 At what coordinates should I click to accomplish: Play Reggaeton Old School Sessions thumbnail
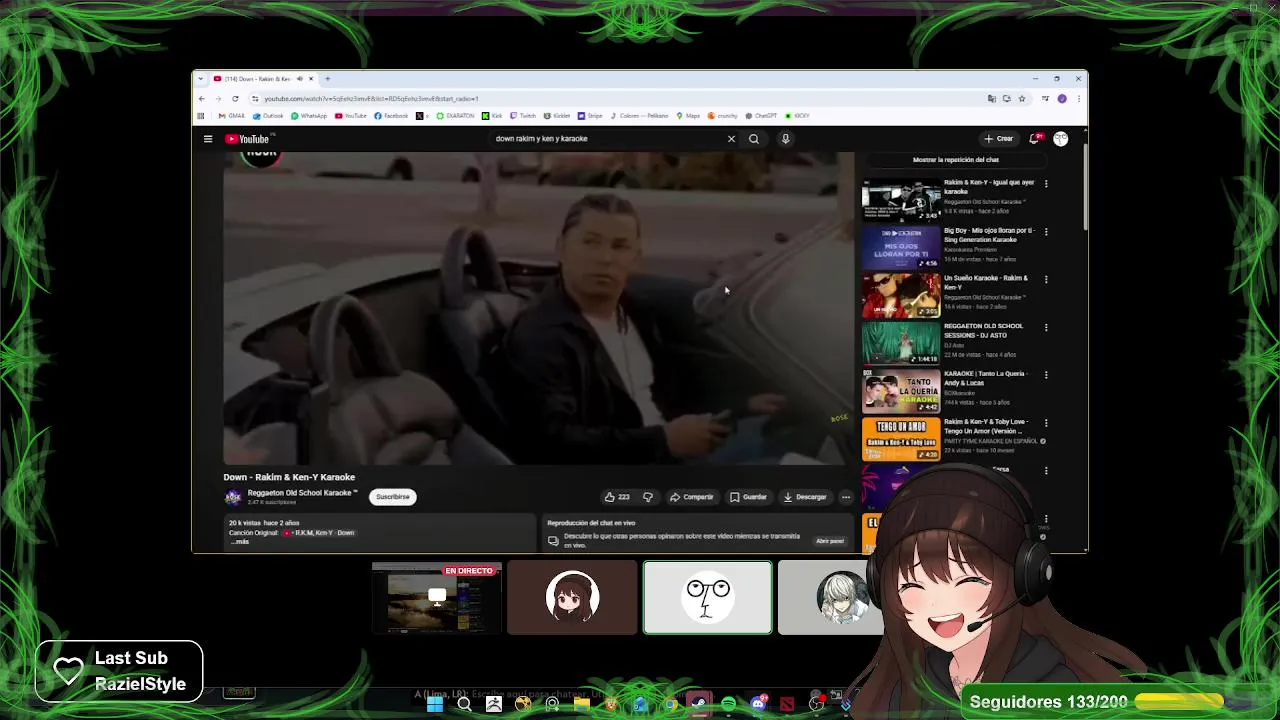(x=901, y=344)
